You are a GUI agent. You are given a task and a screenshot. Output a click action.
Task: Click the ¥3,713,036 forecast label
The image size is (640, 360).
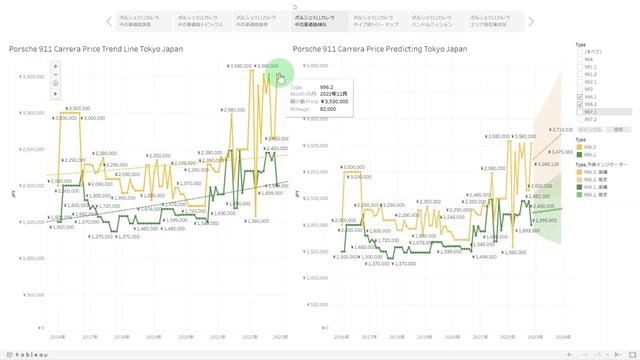562,130
